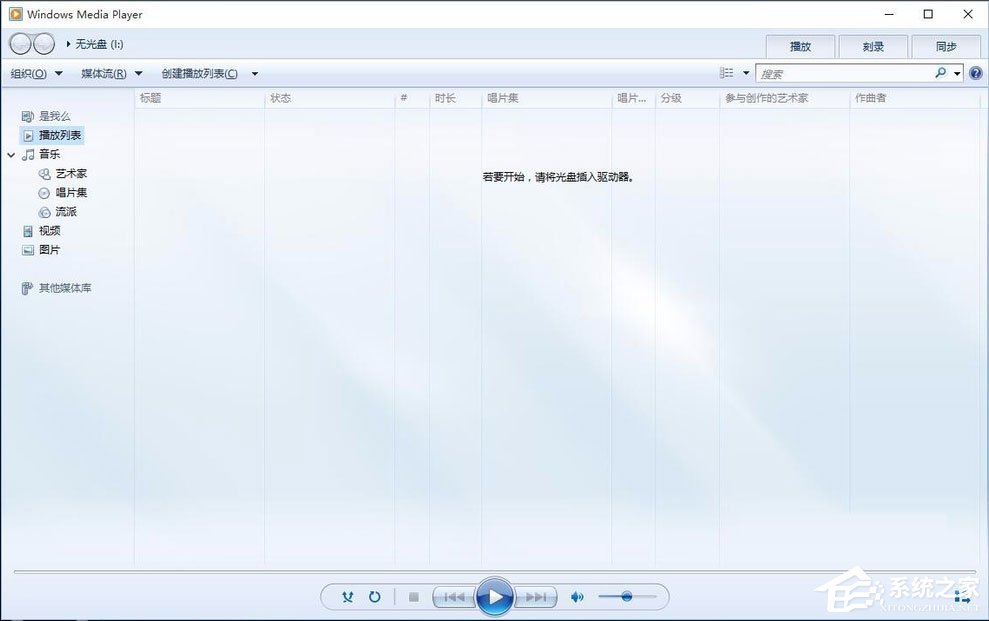Stop playback with the stop button
The image size is (989, 621).
tap(413, 596)
